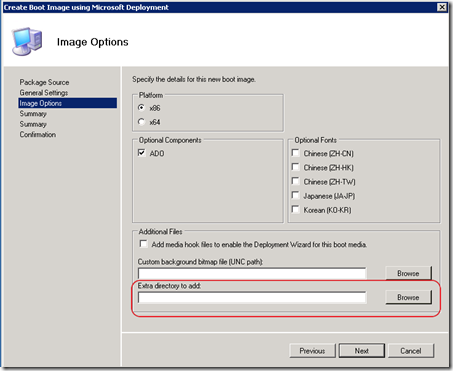Click the Next button
Viewport: 453px width, 371px height.
(x=362, y=351)
